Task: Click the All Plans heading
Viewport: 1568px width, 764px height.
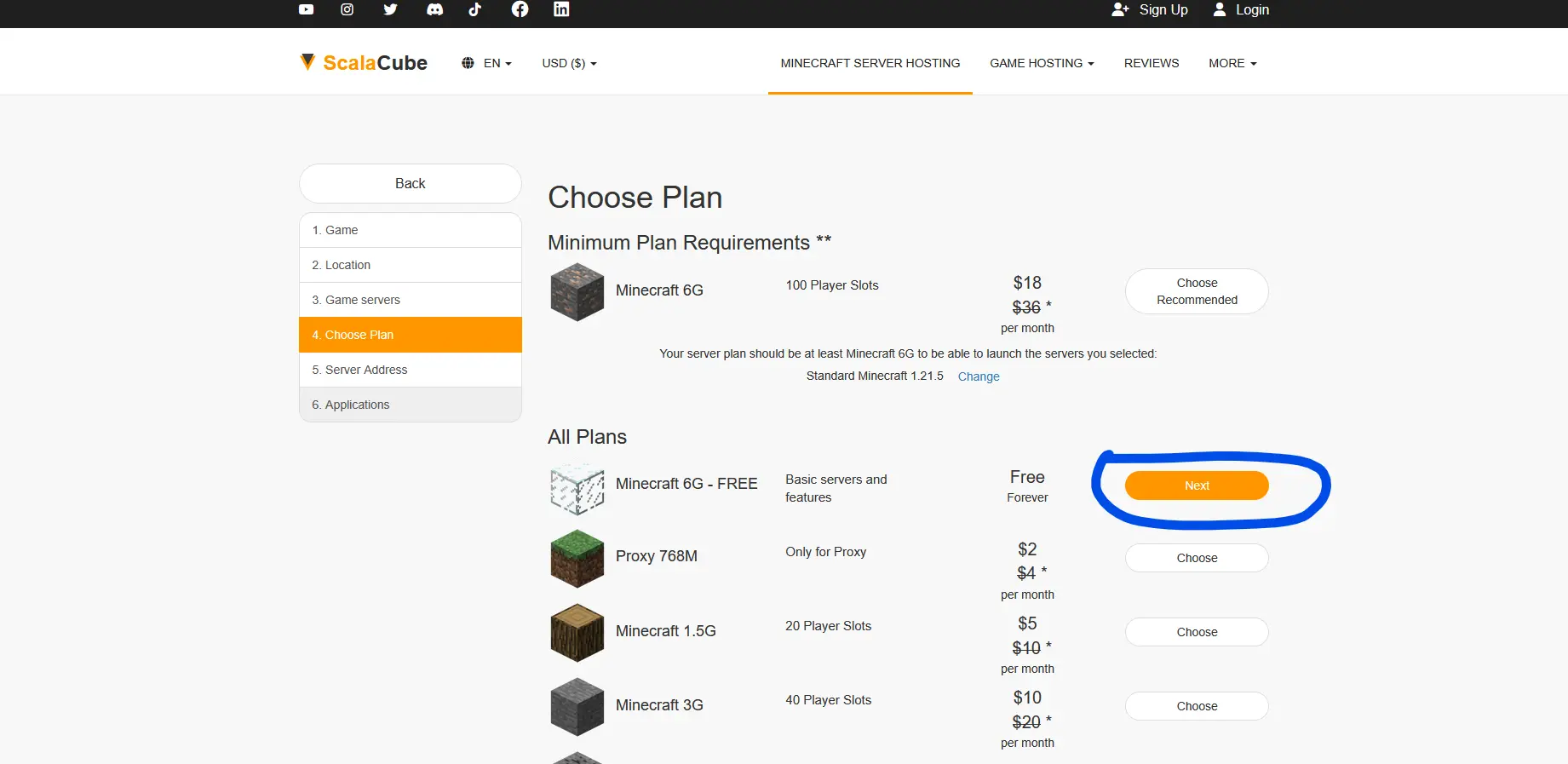Action: pyautogui.click(x=588, y=437)
